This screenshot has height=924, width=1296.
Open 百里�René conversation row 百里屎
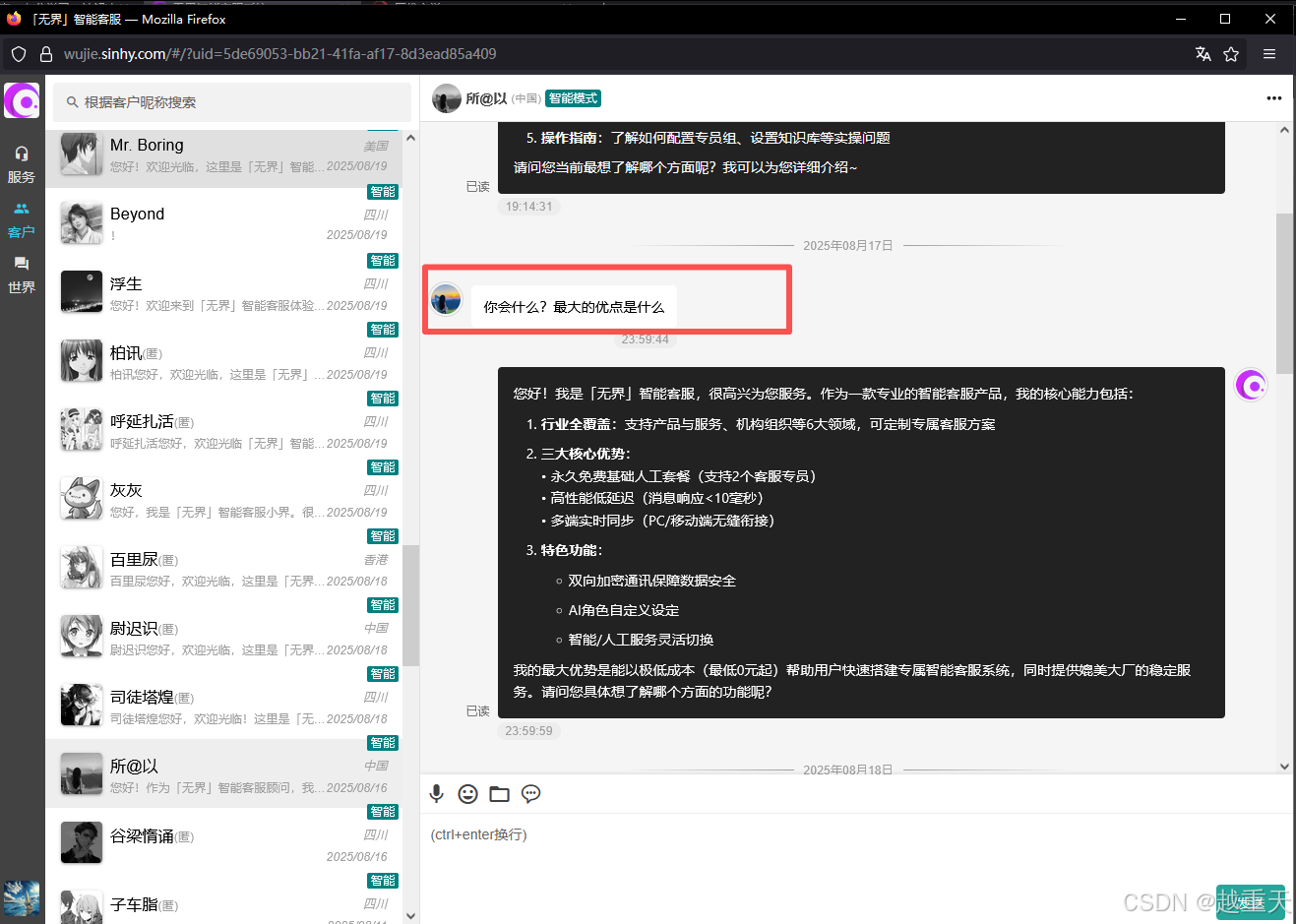click(223, 569)
